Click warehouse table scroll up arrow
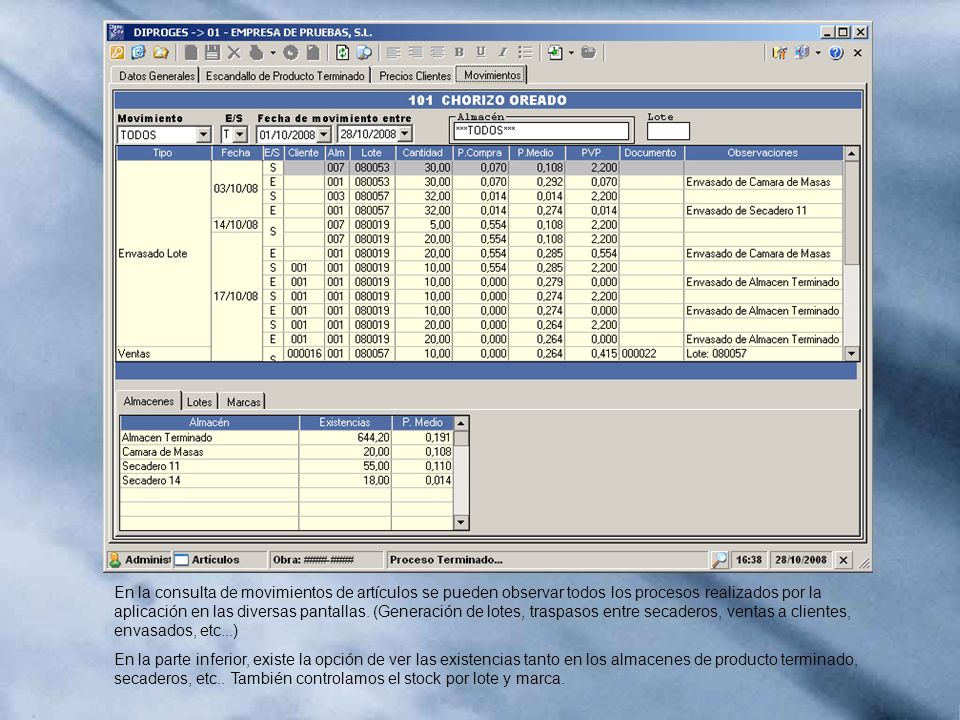Screen dimensions: 960x720 tap(461, 423)
